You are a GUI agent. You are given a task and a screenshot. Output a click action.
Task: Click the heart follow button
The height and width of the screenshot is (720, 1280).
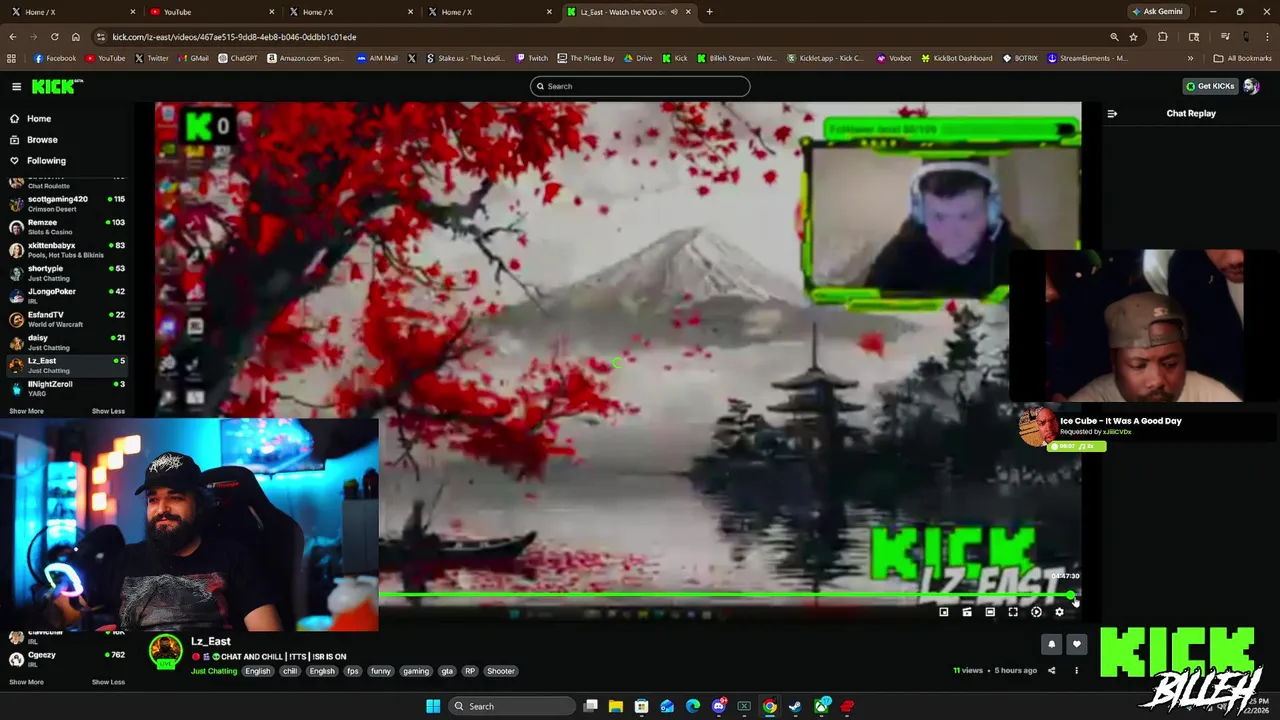click(1077, 645)
